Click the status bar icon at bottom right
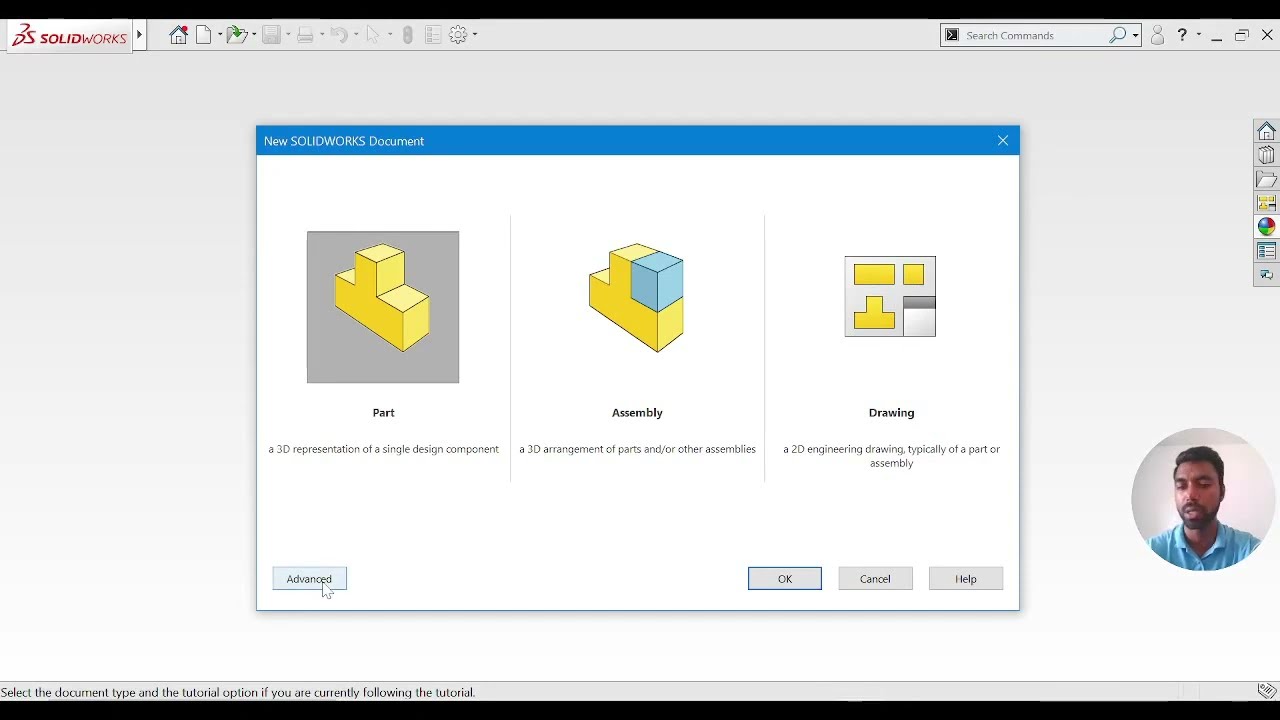Image resolution: width=1280 pixels, height=720 pixels. pos(1266,691)
